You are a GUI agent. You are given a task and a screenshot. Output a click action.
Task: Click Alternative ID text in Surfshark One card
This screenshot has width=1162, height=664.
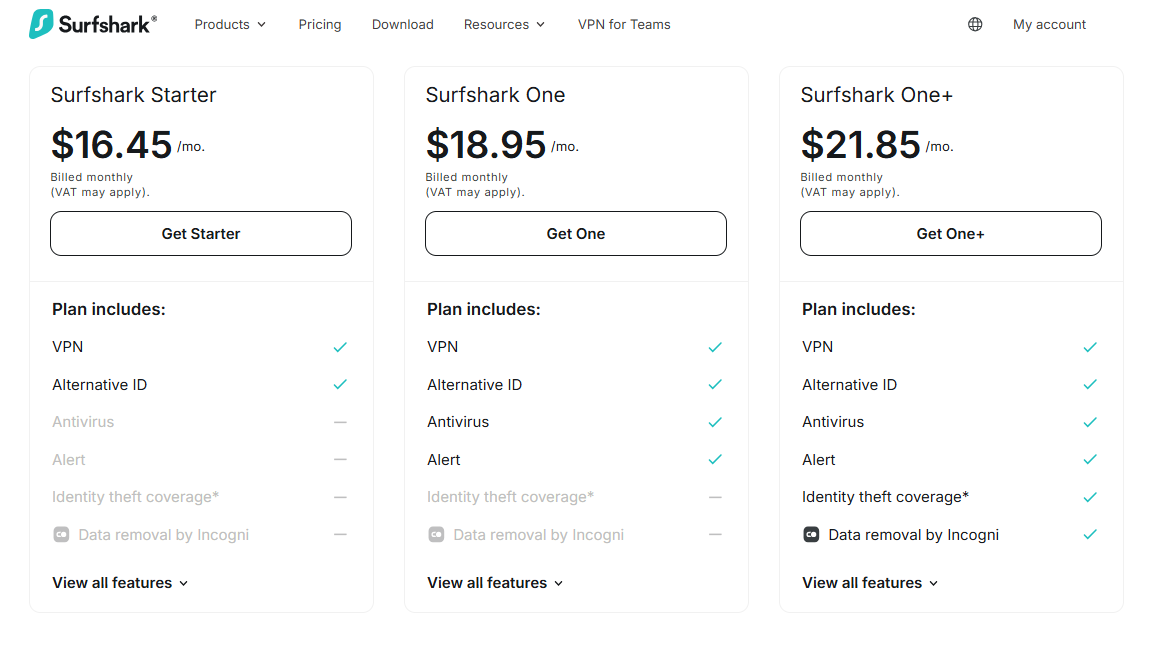point(474,385)
